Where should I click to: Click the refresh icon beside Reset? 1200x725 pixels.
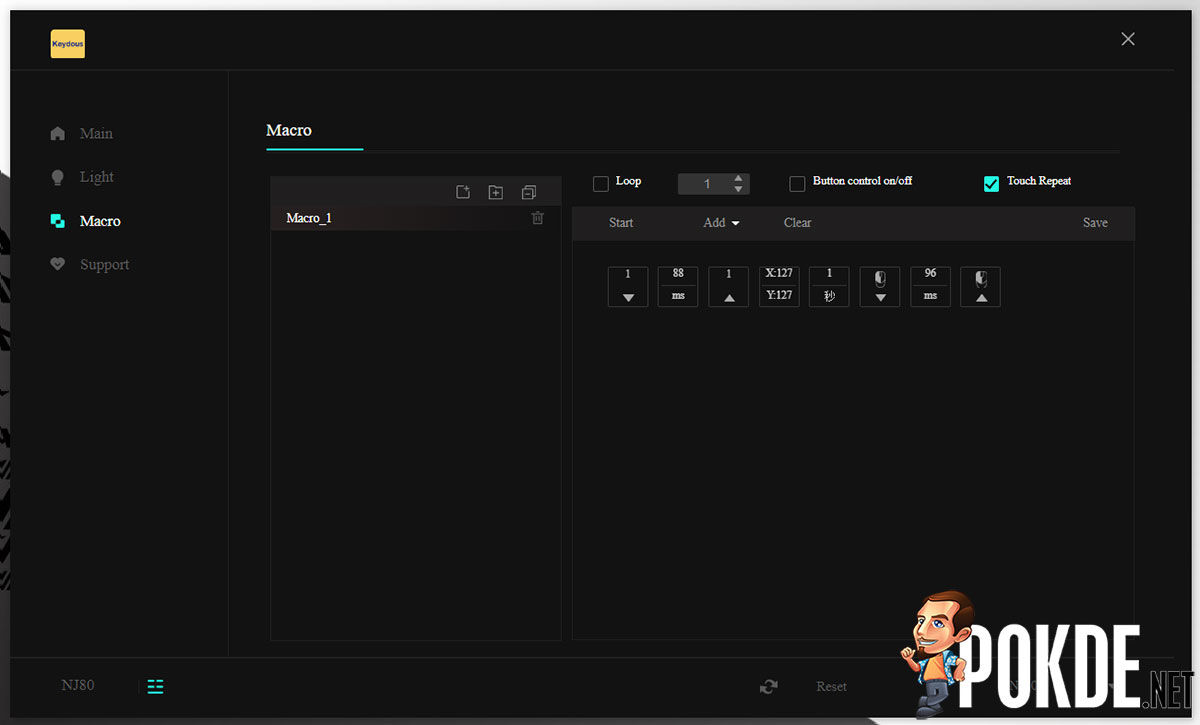coord(768,687)
